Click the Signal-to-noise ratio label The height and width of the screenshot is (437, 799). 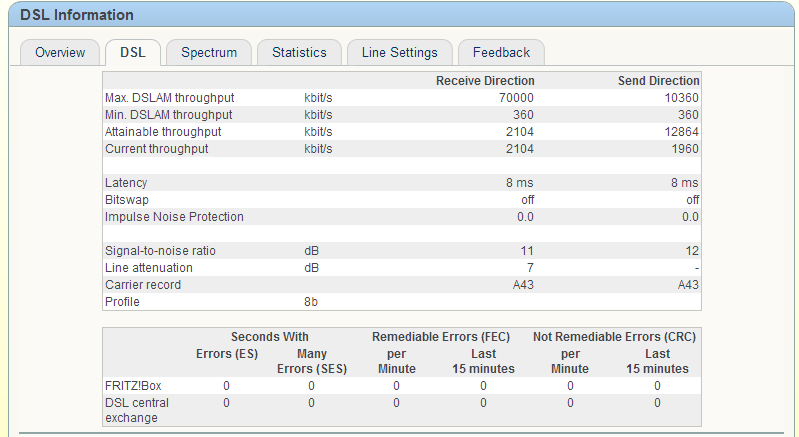coord(160,251)
